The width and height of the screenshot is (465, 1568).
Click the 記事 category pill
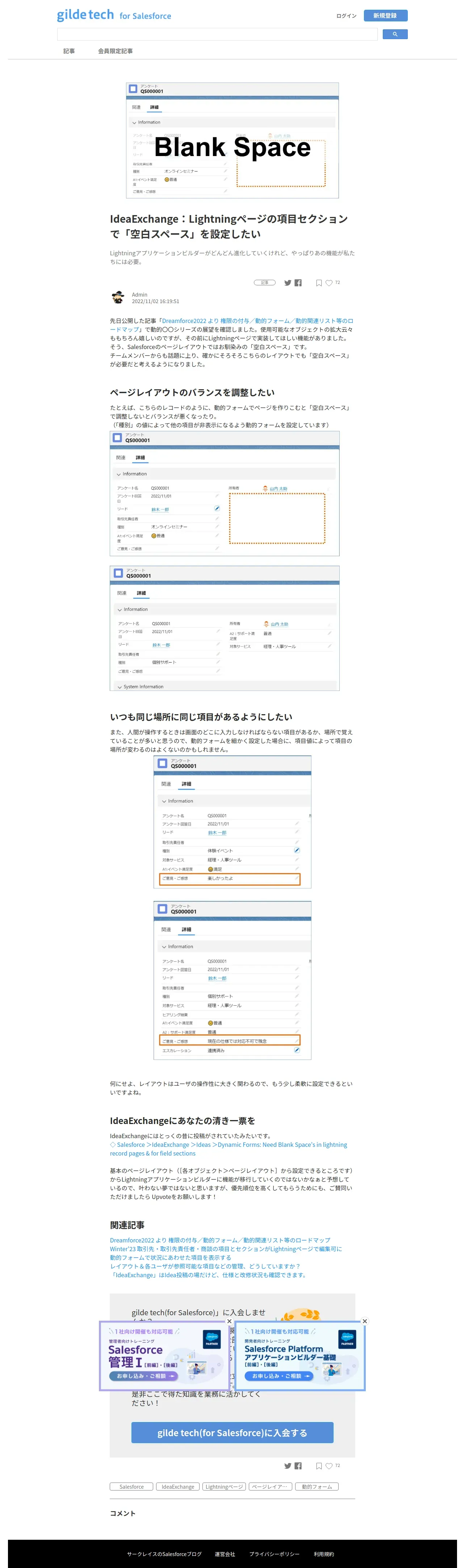(264, 282)
